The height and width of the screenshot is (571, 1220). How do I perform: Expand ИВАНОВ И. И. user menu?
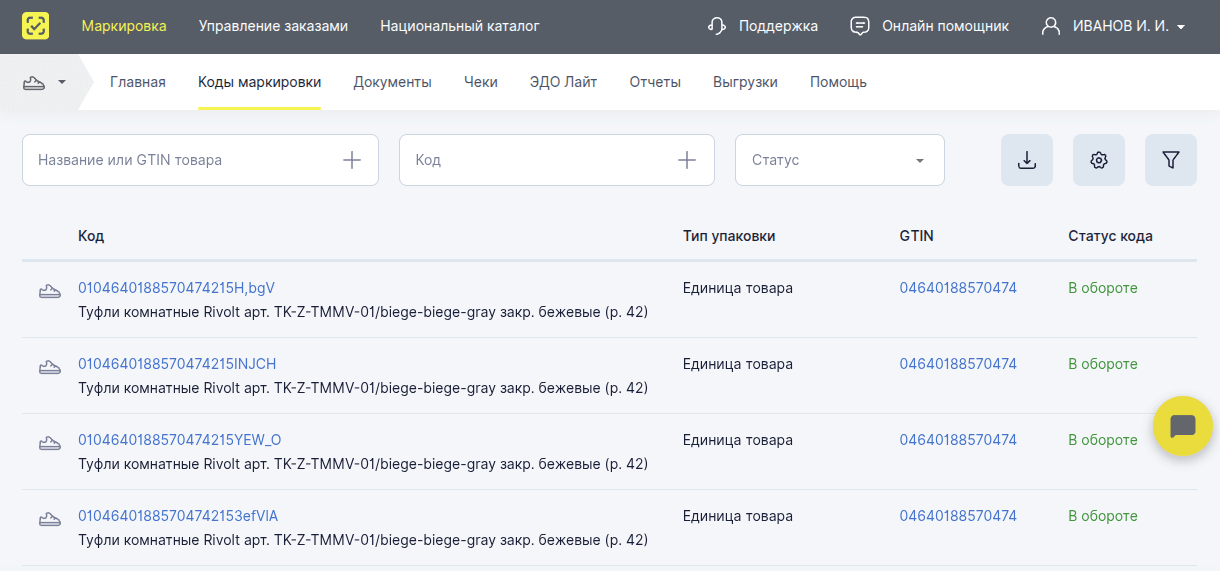[1112, 26]
